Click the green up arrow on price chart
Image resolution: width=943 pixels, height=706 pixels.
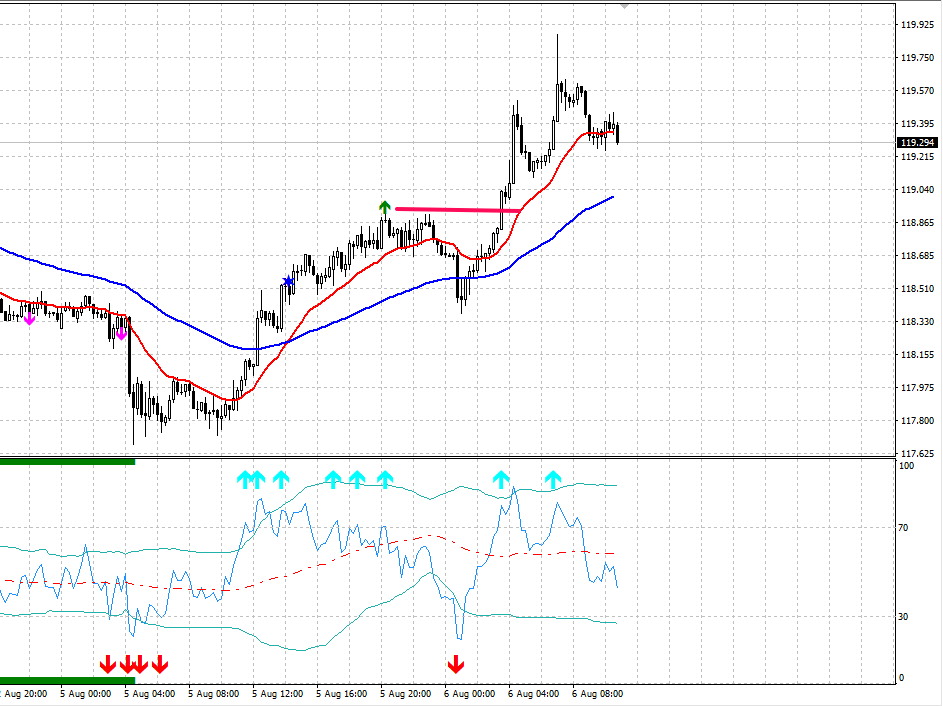[x=384, y=208]
